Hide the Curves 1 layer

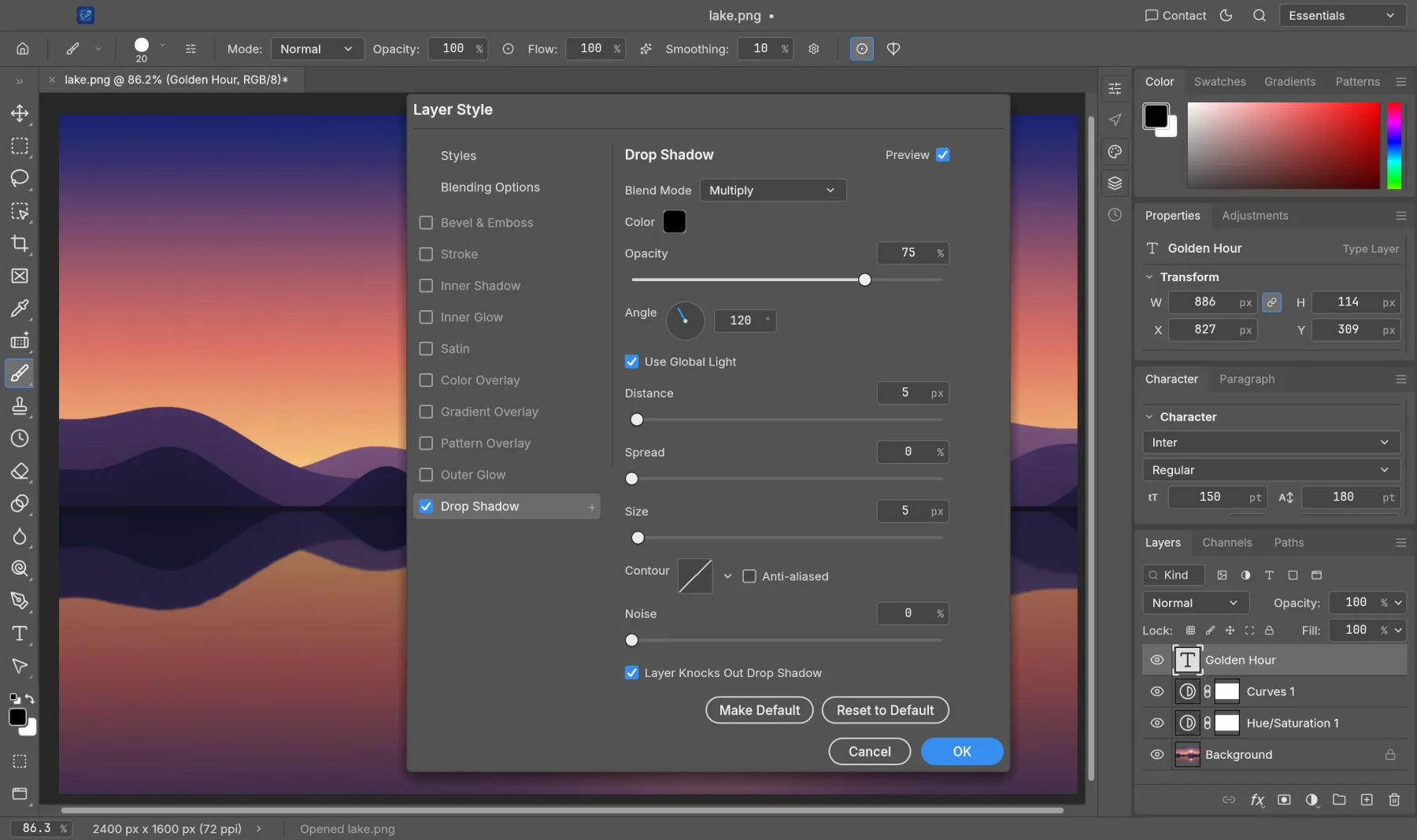point(1156,691)
